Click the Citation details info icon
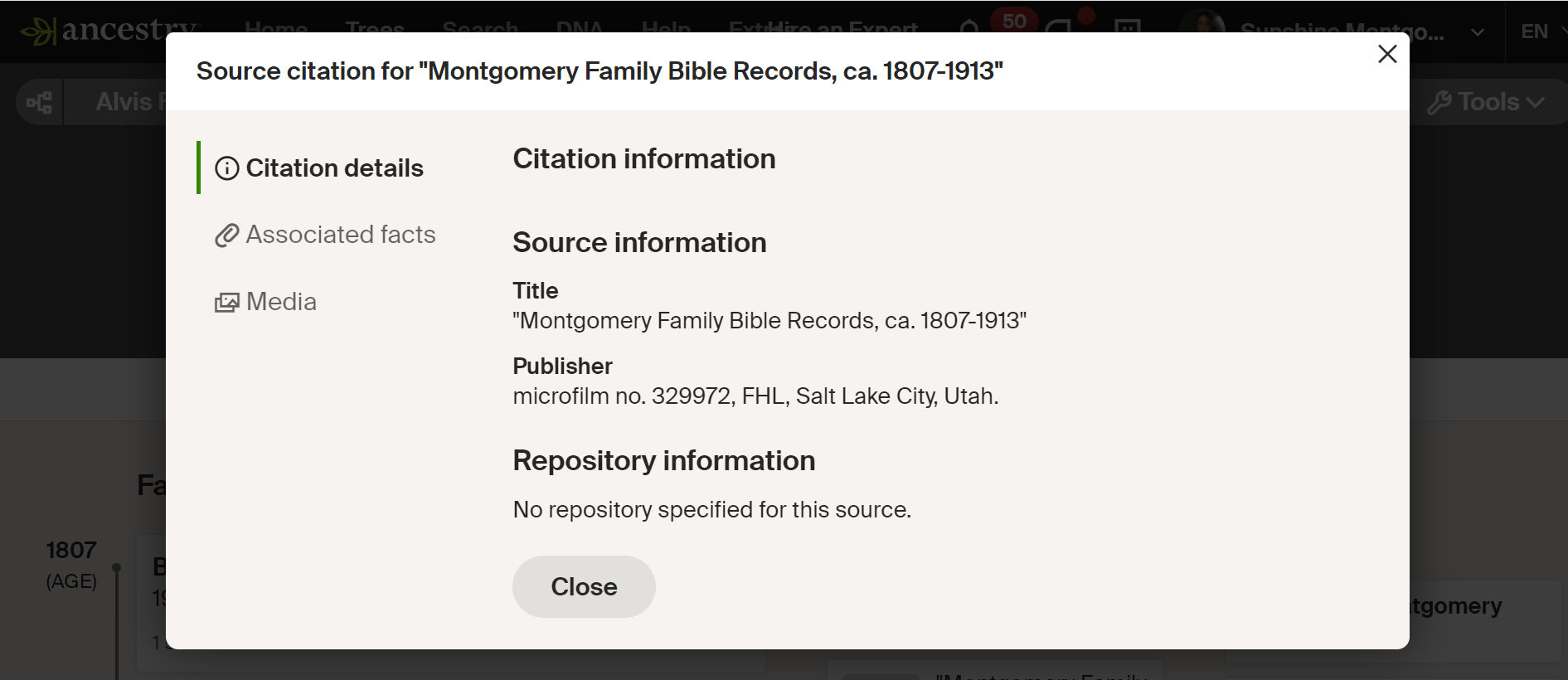1568x680 pixels. 227,168
